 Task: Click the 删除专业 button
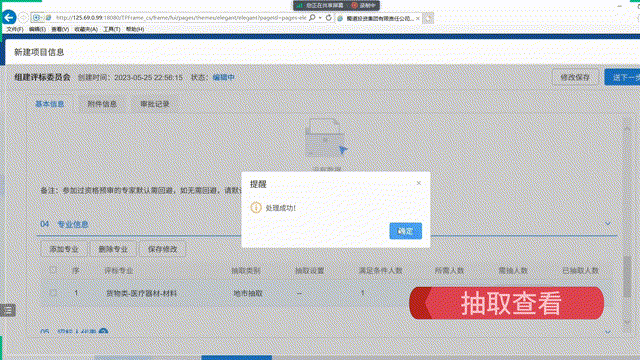tap(113, 249)
